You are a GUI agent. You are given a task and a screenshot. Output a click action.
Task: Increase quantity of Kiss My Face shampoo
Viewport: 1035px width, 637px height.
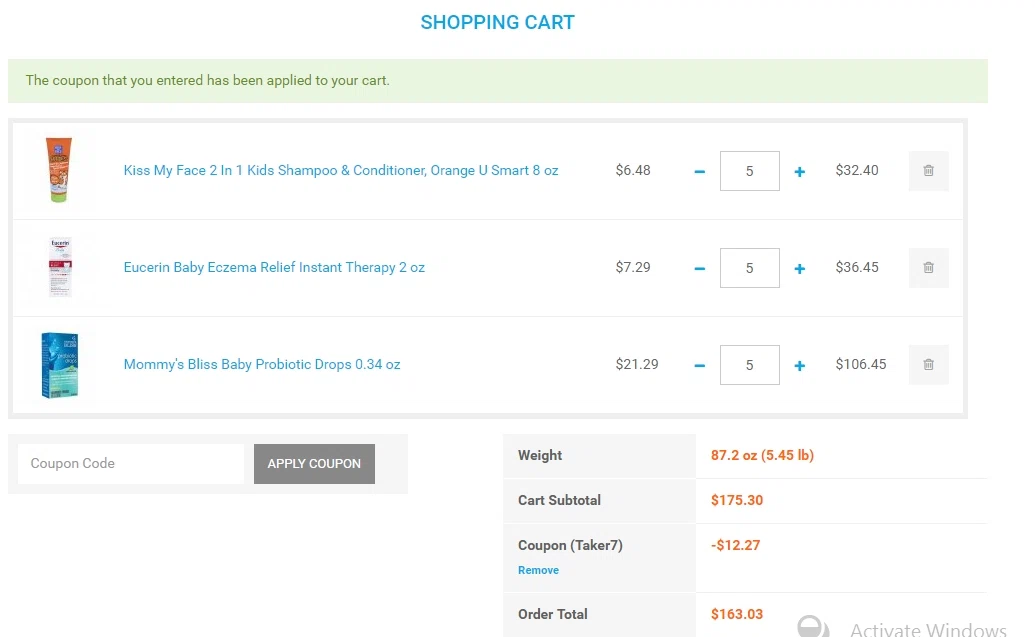(x=799, y=172)
